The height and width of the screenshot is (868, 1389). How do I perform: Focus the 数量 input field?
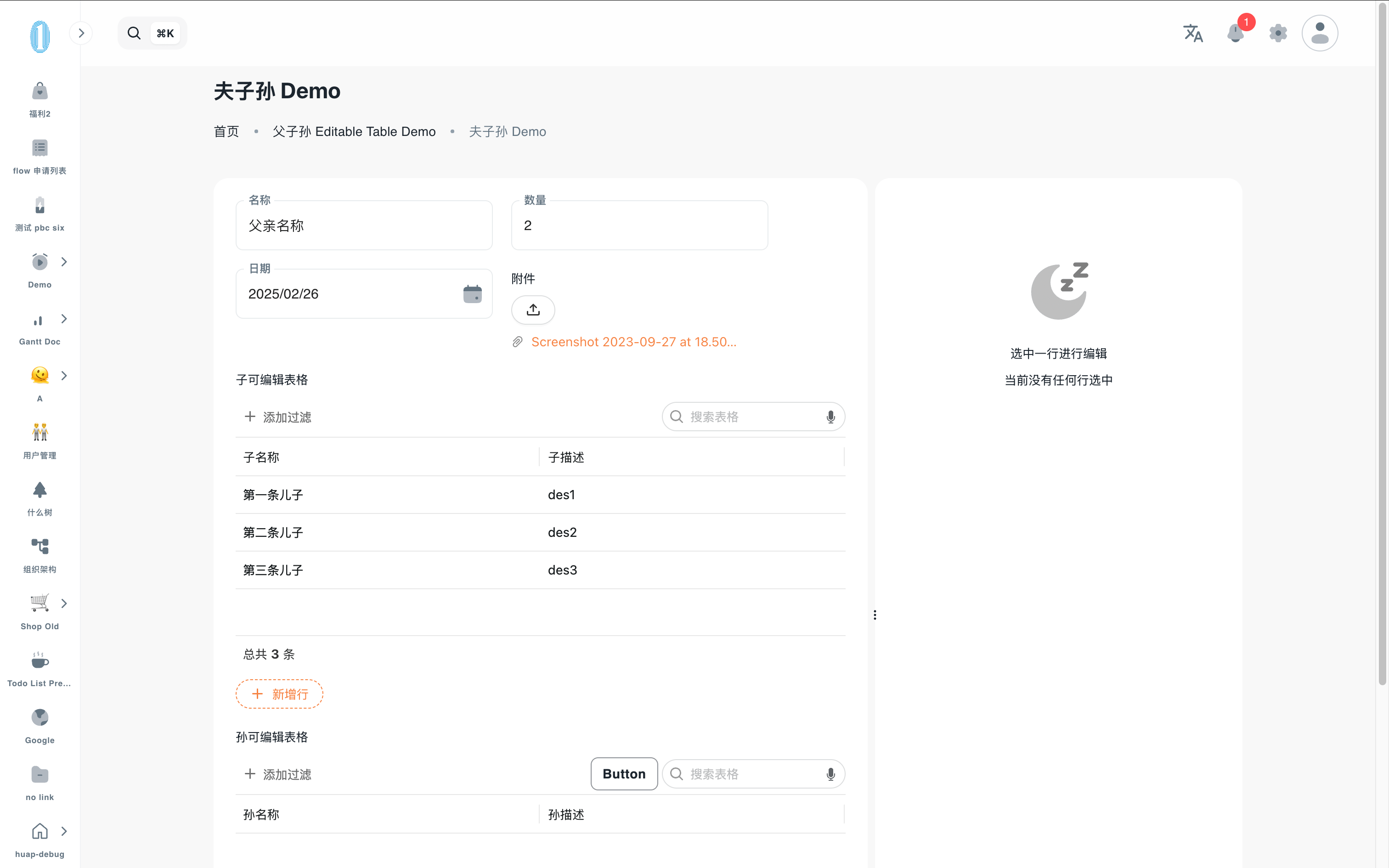(639, 225)
